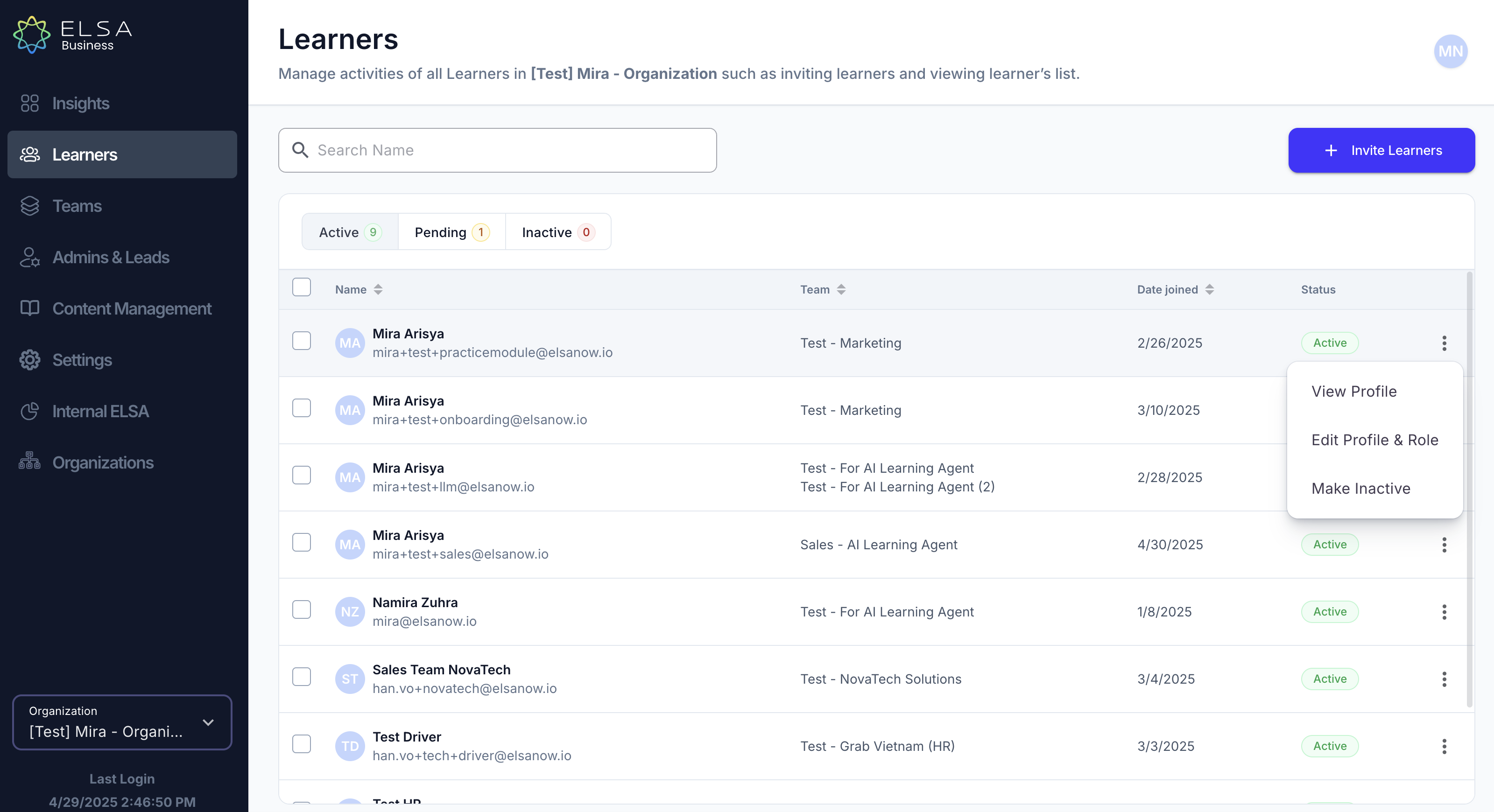The image size is (1494, 812).
Task: Choose Edit Profile & Role
Action: coord(1374,440)
